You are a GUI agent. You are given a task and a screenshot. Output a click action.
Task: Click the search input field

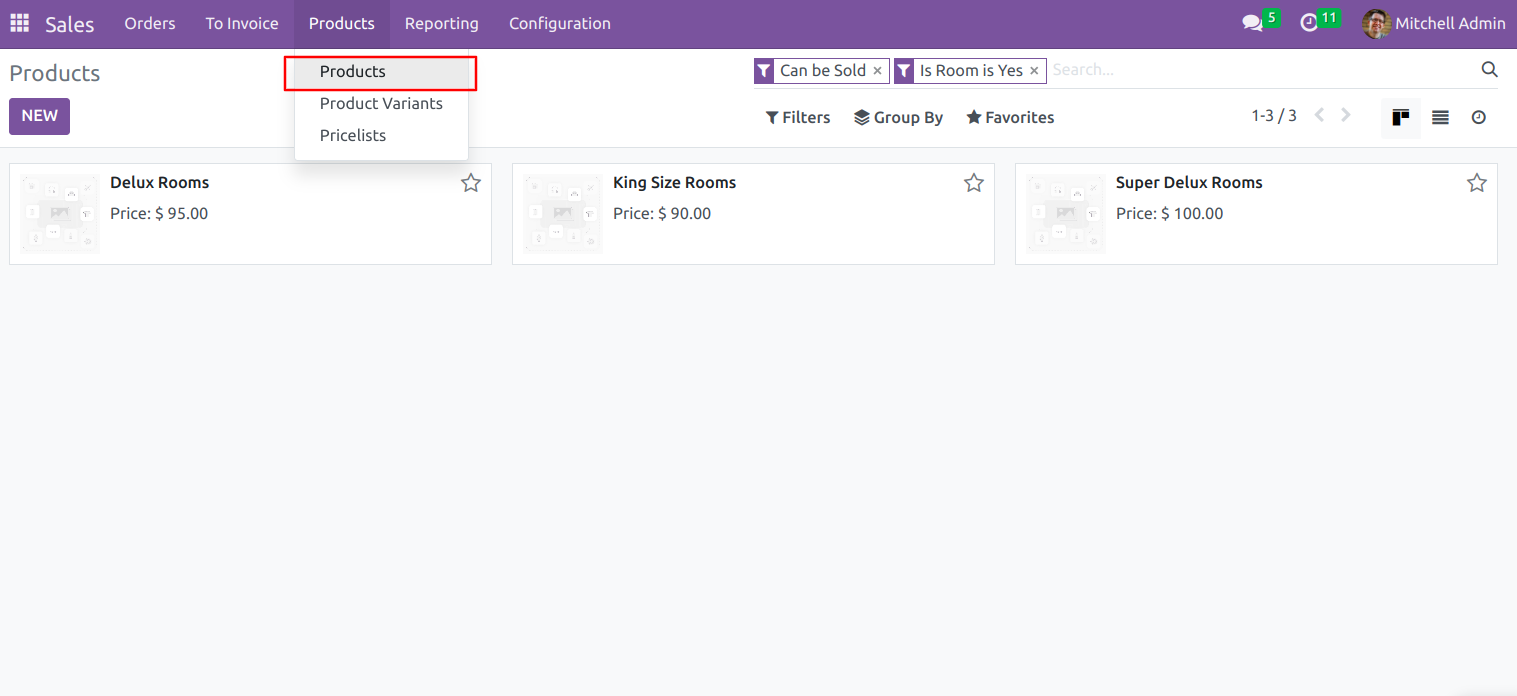1260,70
